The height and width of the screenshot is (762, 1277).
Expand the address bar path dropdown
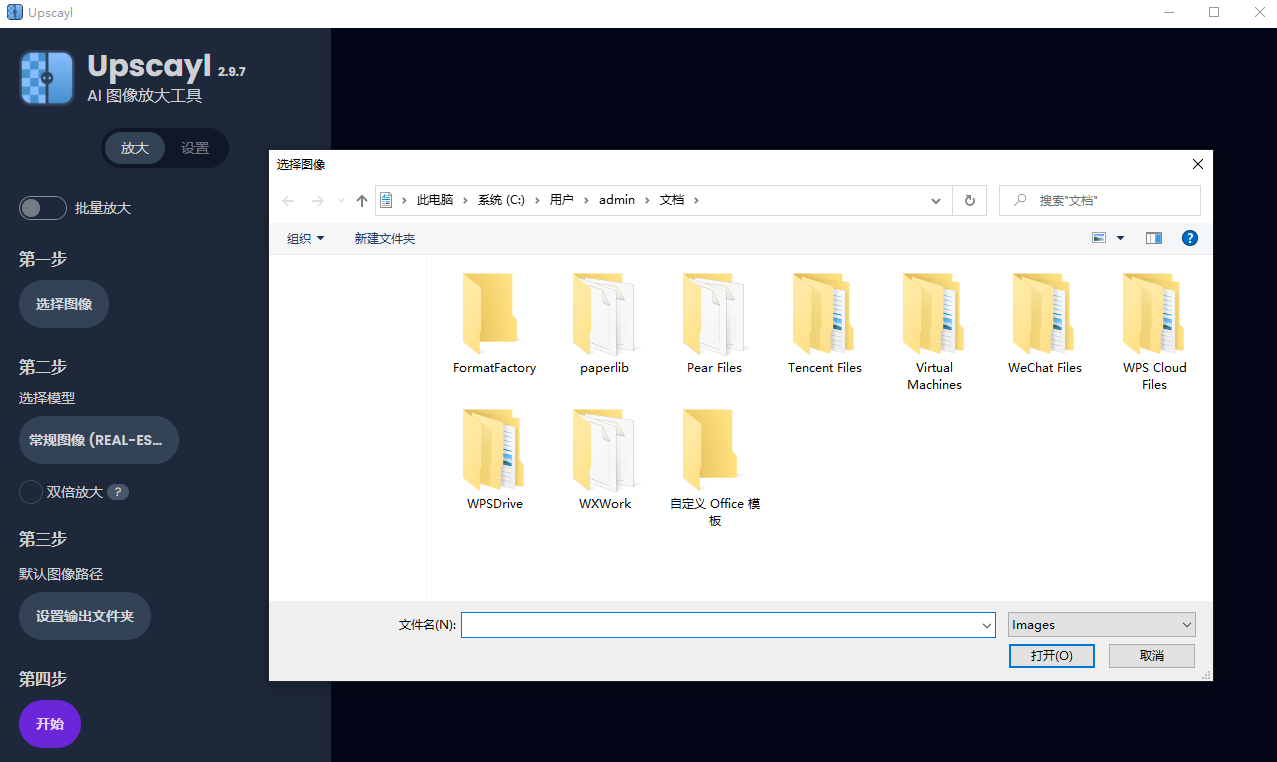click(x=935, y=200)
